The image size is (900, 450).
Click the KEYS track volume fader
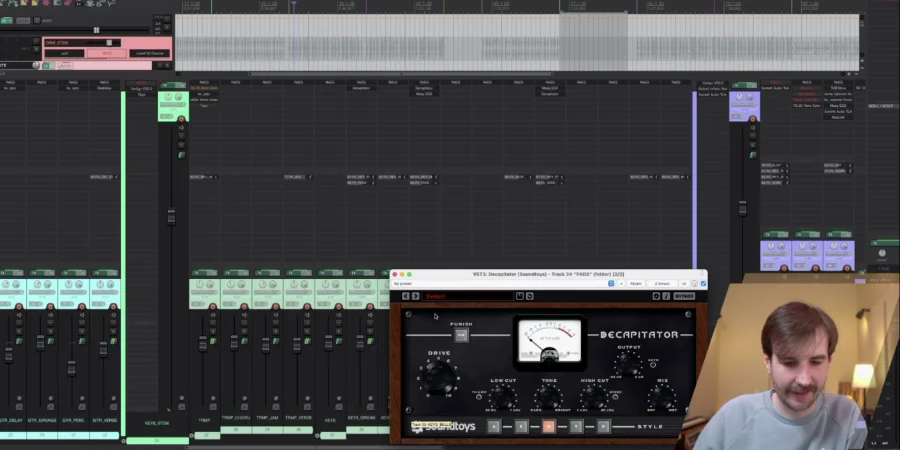point(328,343)
